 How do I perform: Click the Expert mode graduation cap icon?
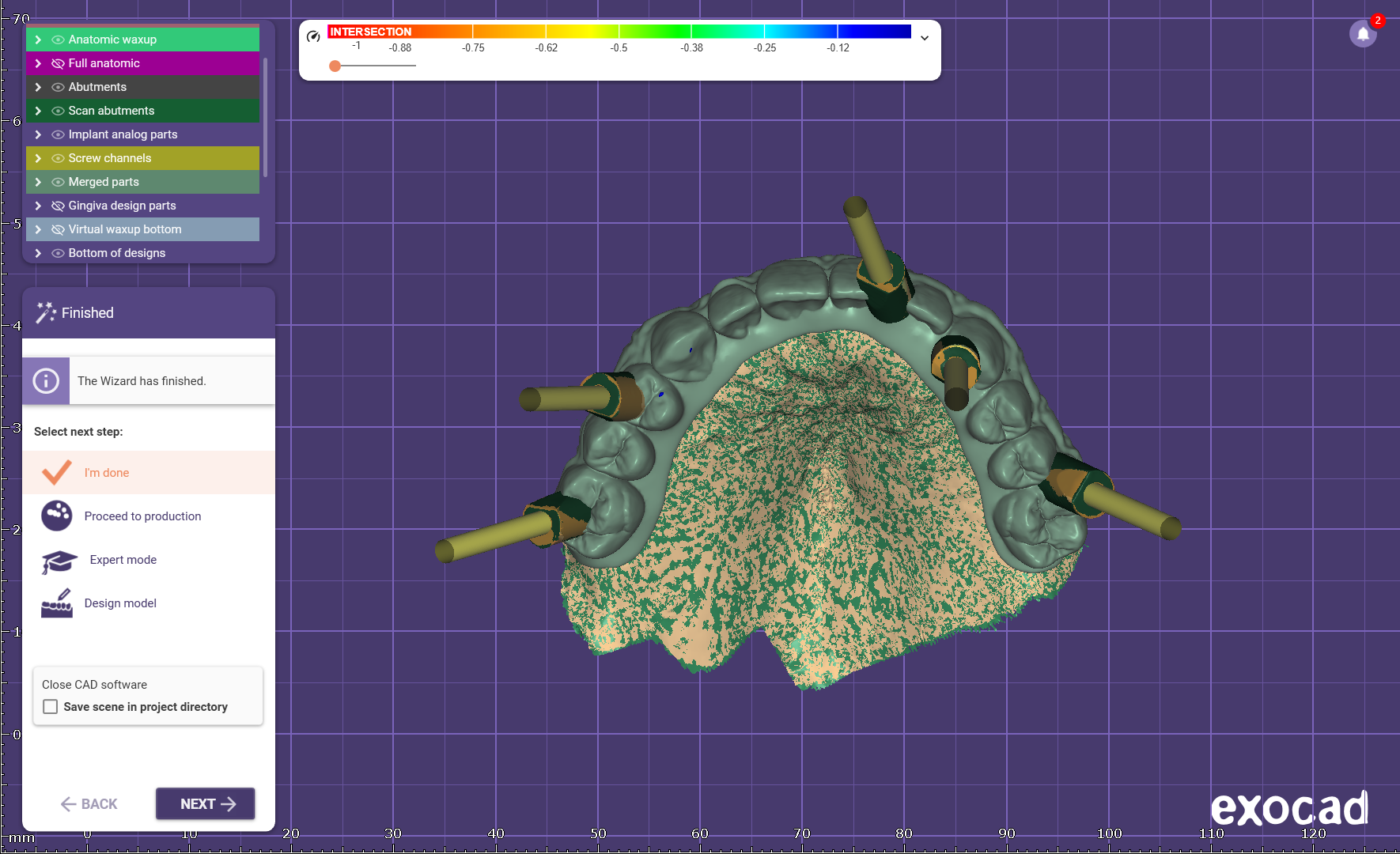59,561
